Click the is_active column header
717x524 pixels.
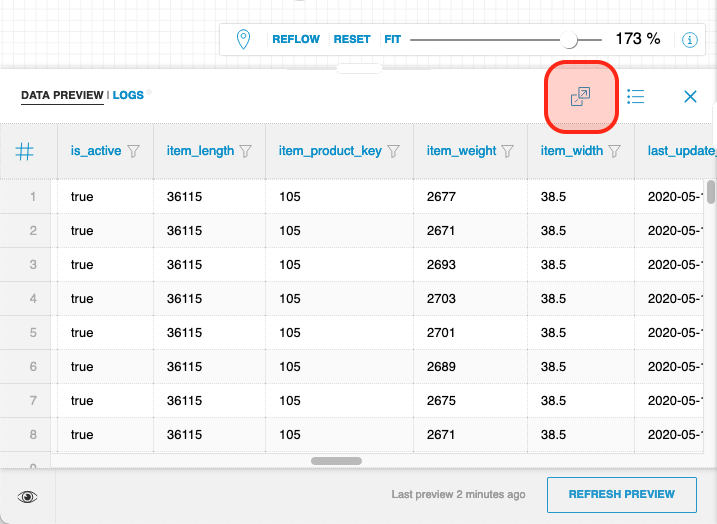(x=96, y=151)
